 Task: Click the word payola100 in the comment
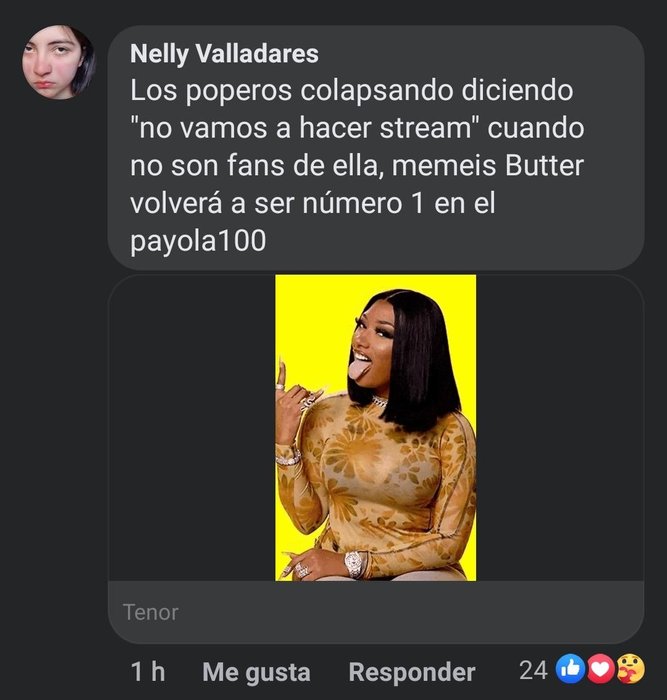click(198, 242)
